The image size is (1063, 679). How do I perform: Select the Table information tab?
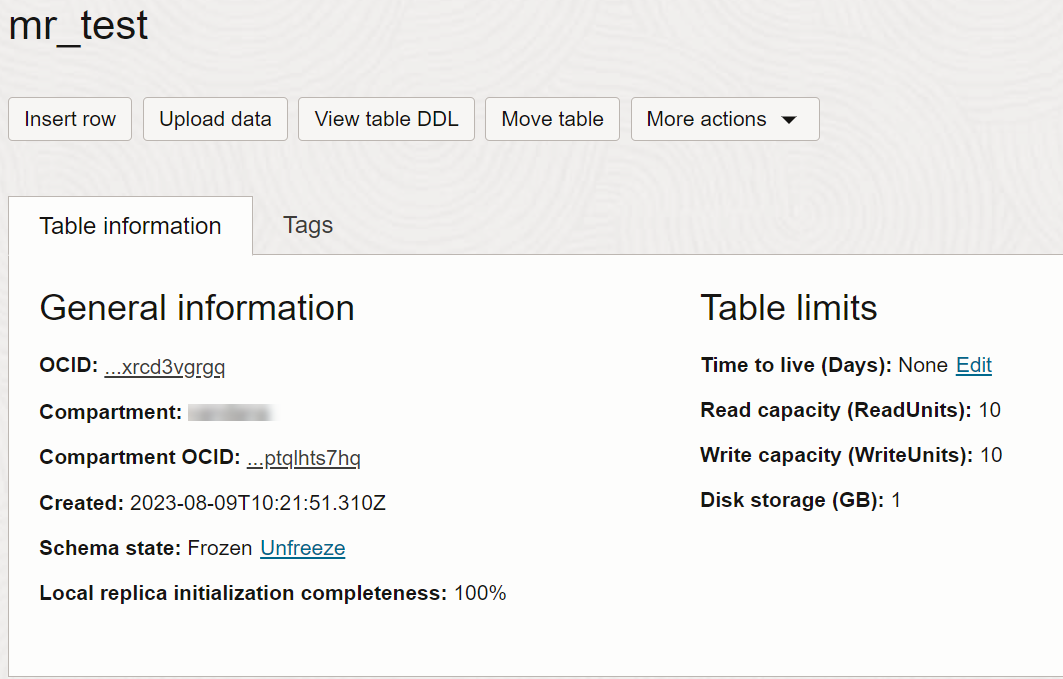tap(130, 226)
